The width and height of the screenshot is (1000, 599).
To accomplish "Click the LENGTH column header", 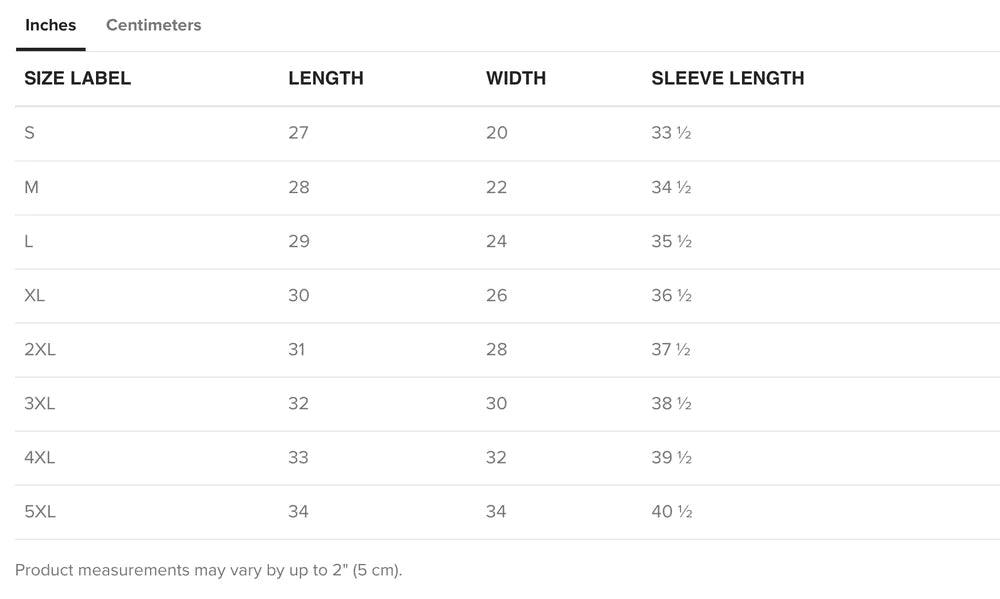I will pos(325,78).
